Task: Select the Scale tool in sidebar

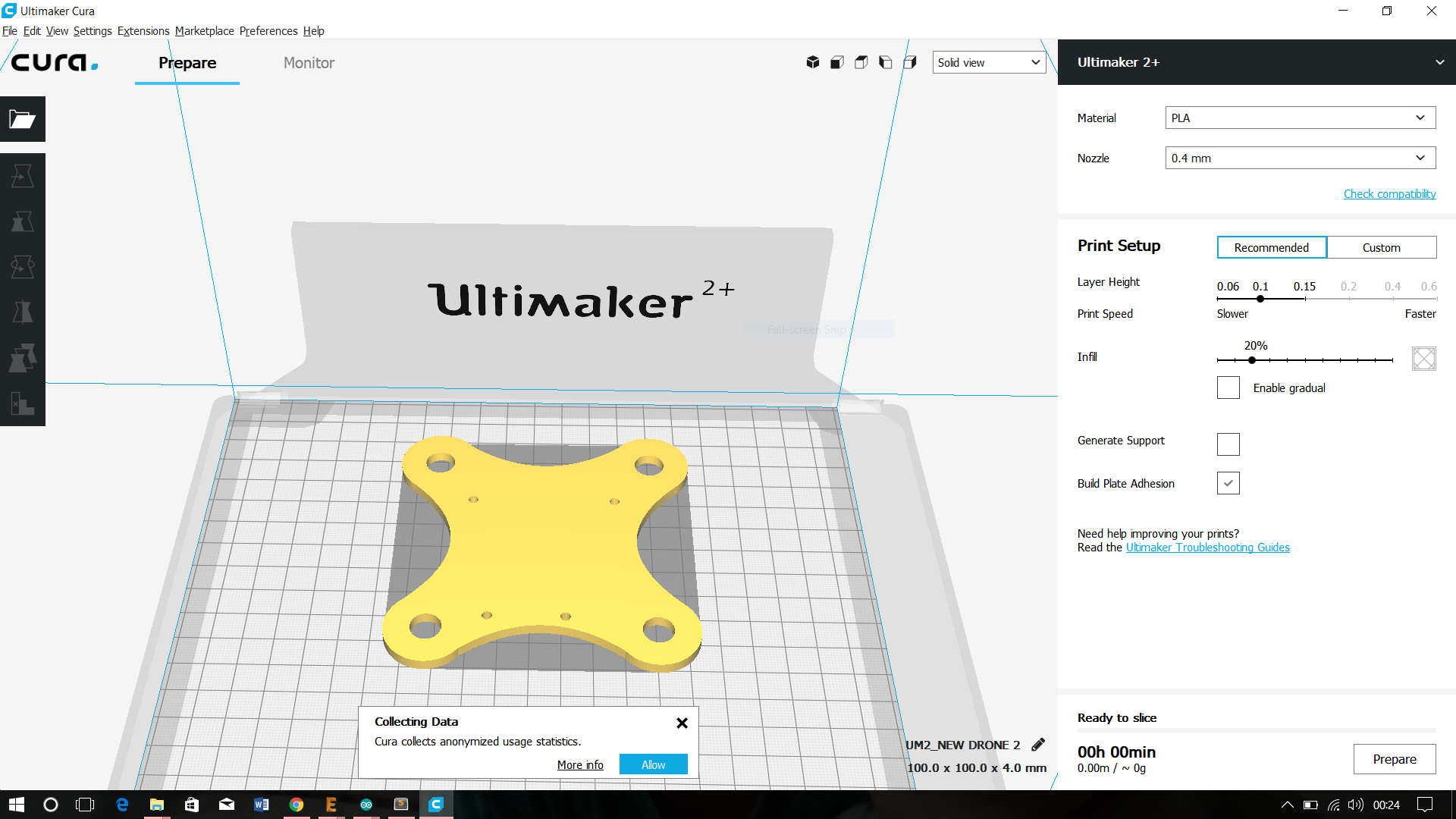Action: click(x=22, y=221)
